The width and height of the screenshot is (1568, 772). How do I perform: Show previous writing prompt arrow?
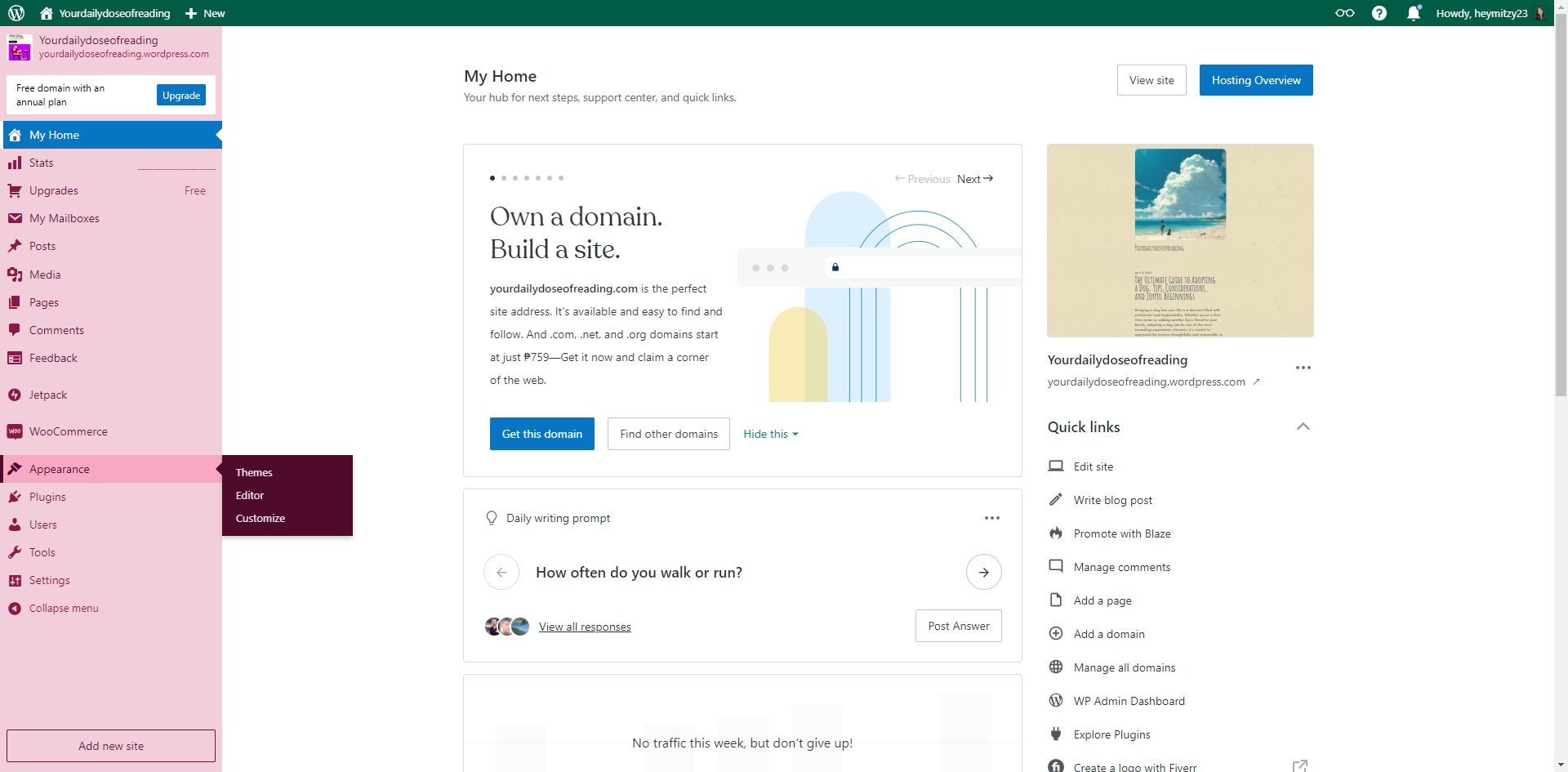501,572
